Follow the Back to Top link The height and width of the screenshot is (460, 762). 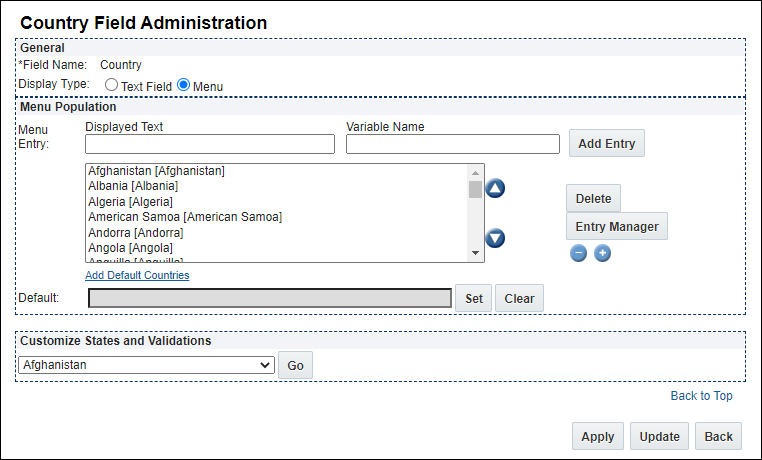(701, 396)
